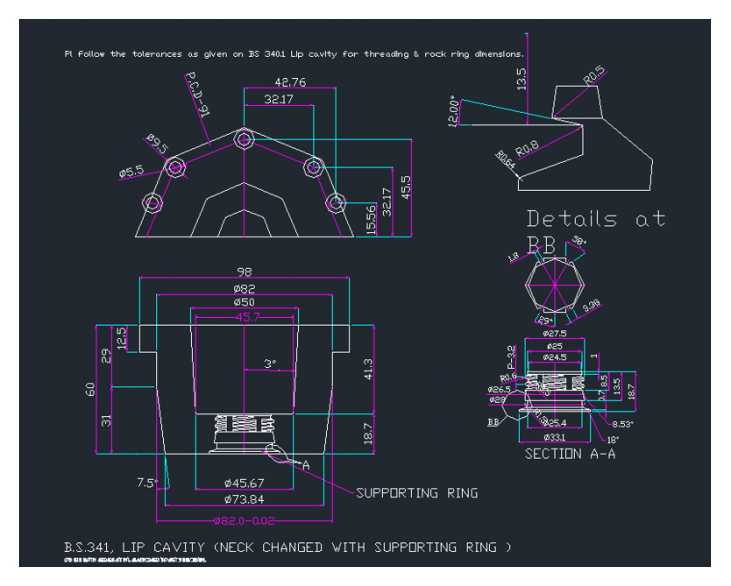The width and height of the screenshot is (731, 586).
Task: Select the 7.5° angle dimension
Action: pos(147,483)
